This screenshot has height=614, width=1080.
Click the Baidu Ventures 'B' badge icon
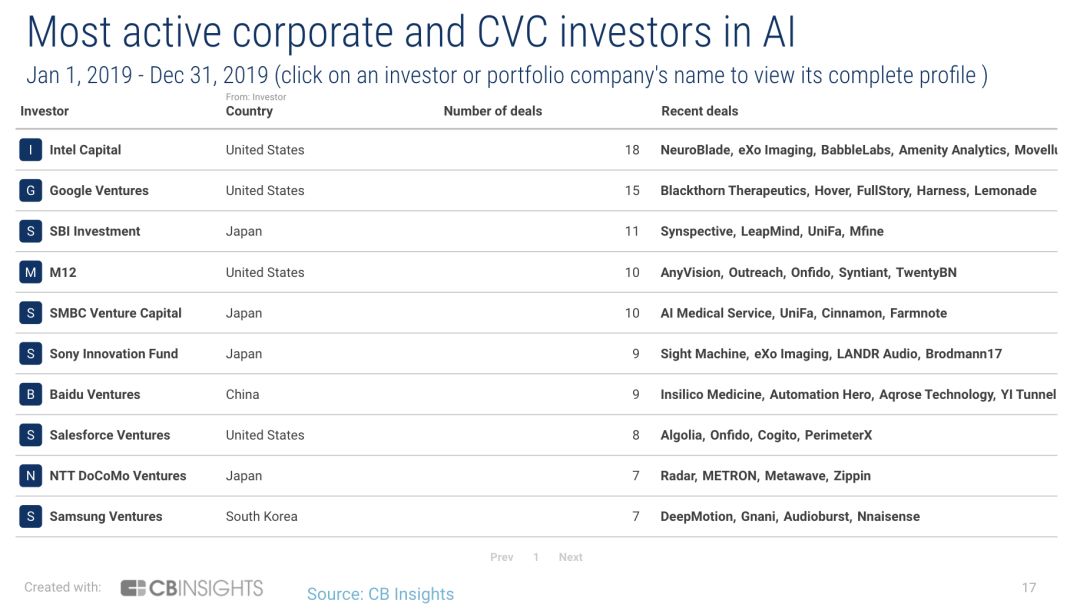coord(31,395)
